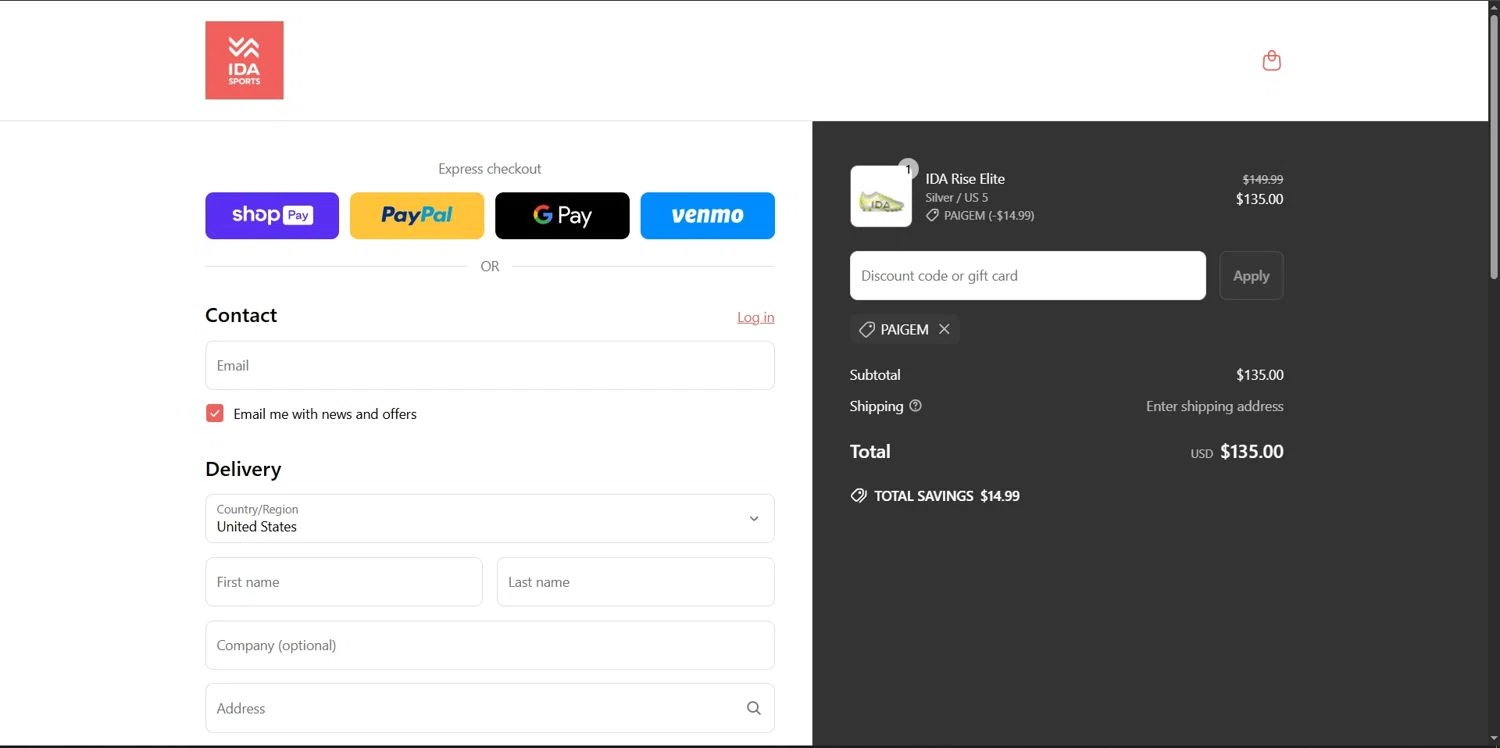The width and height of the screenshot is (1500, 748).
Task: Click into the Address field
Action: (490, 708)
